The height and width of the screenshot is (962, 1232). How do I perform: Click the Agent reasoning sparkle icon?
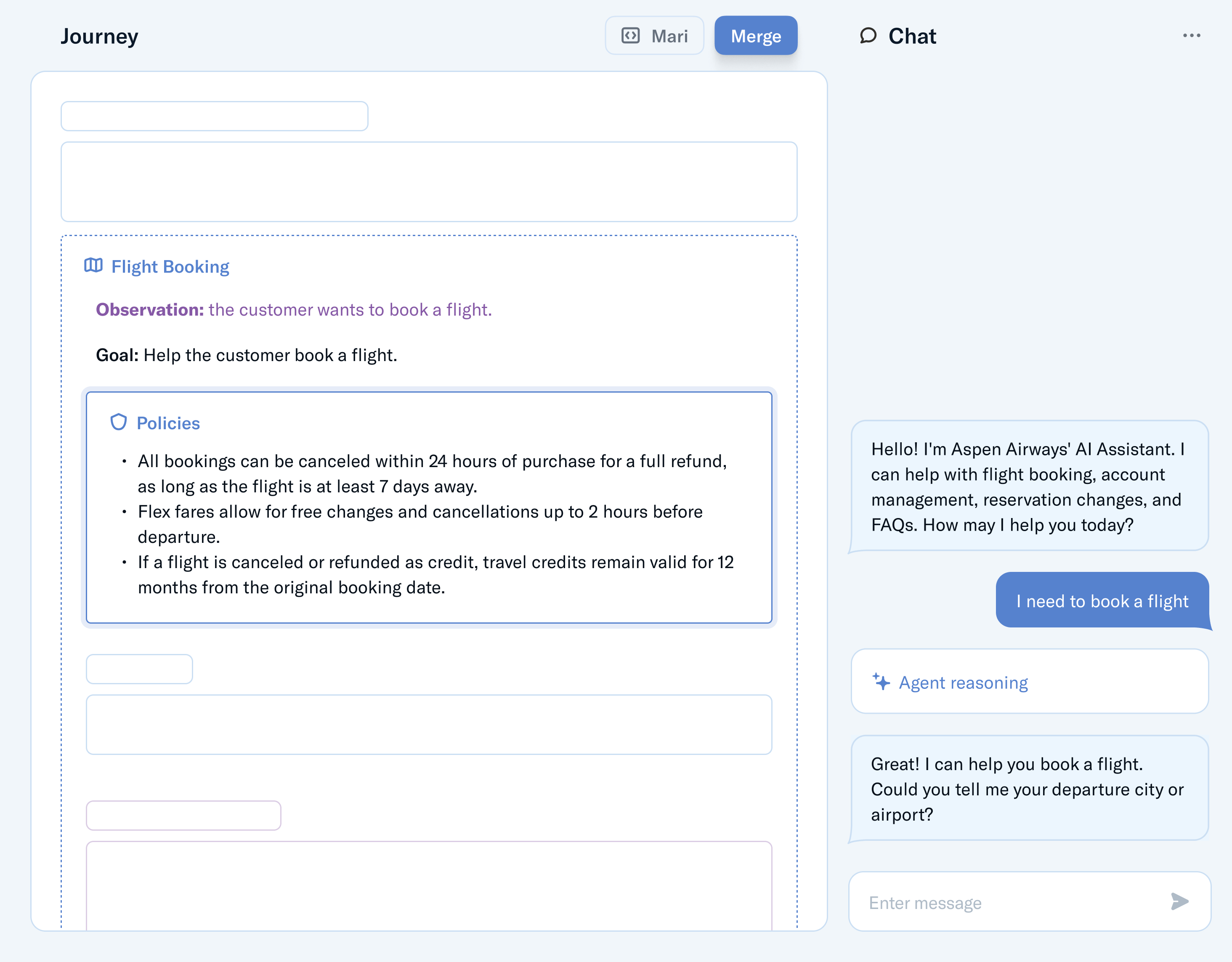point(881,682)
